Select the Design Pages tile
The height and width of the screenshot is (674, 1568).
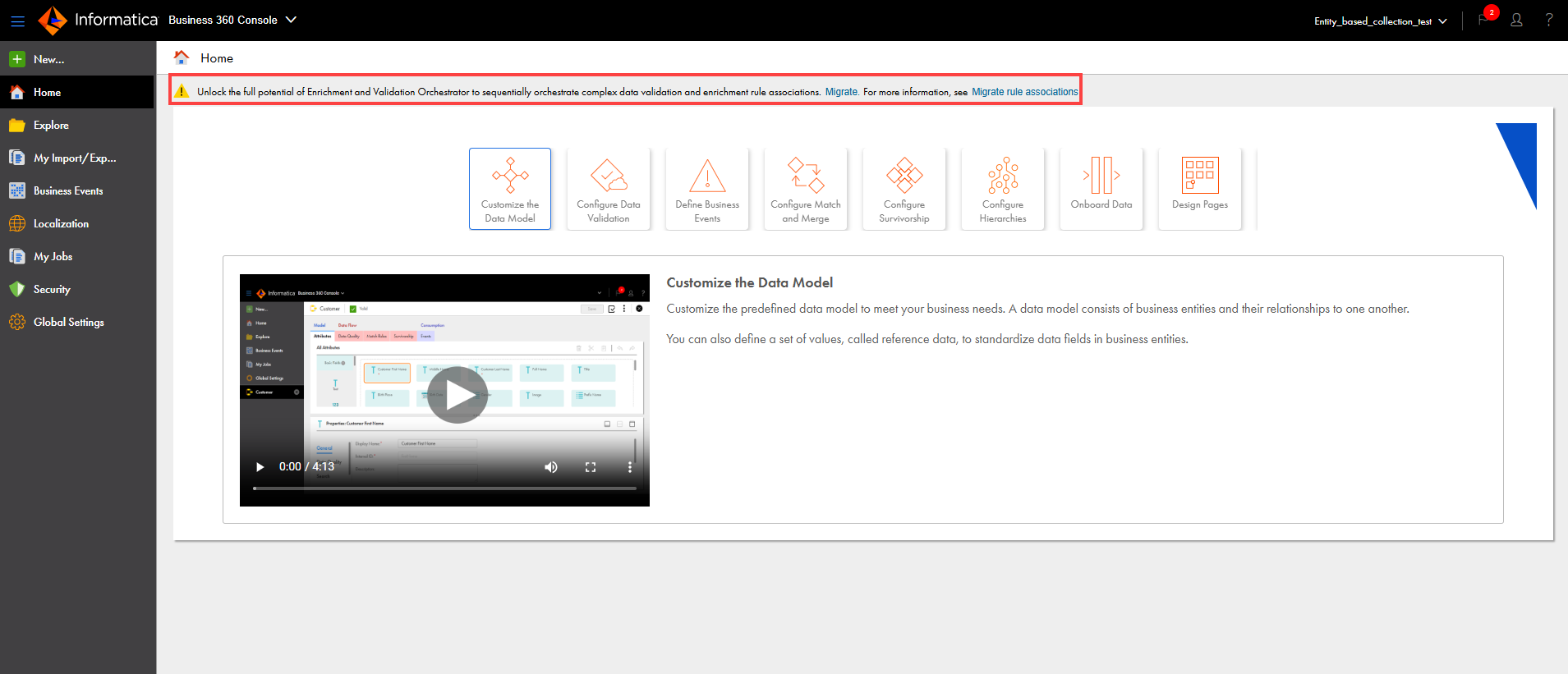click(x=1200, y=189)
